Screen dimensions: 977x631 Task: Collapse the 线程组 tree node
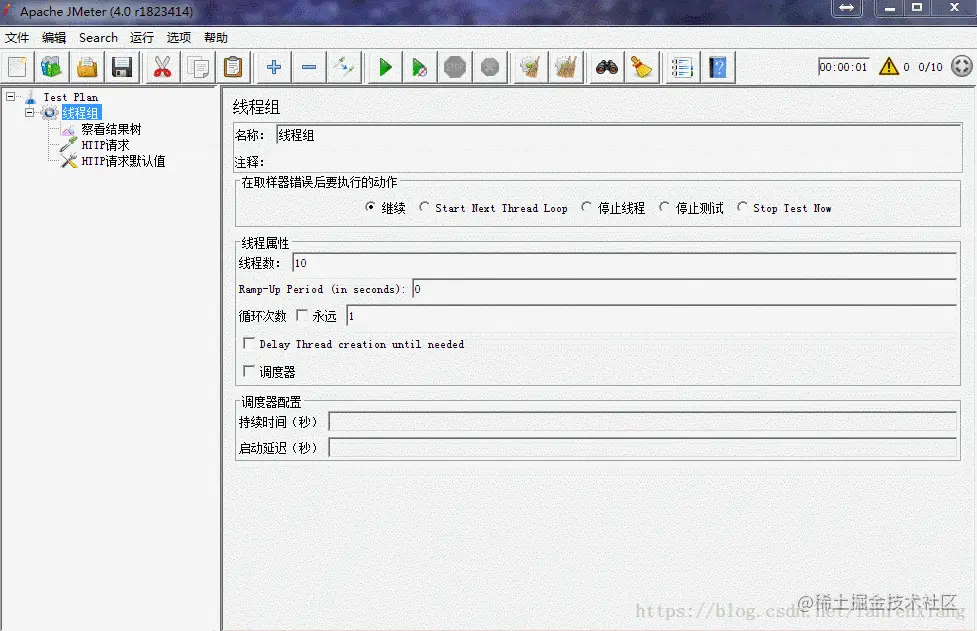click(x=29, y=113)
